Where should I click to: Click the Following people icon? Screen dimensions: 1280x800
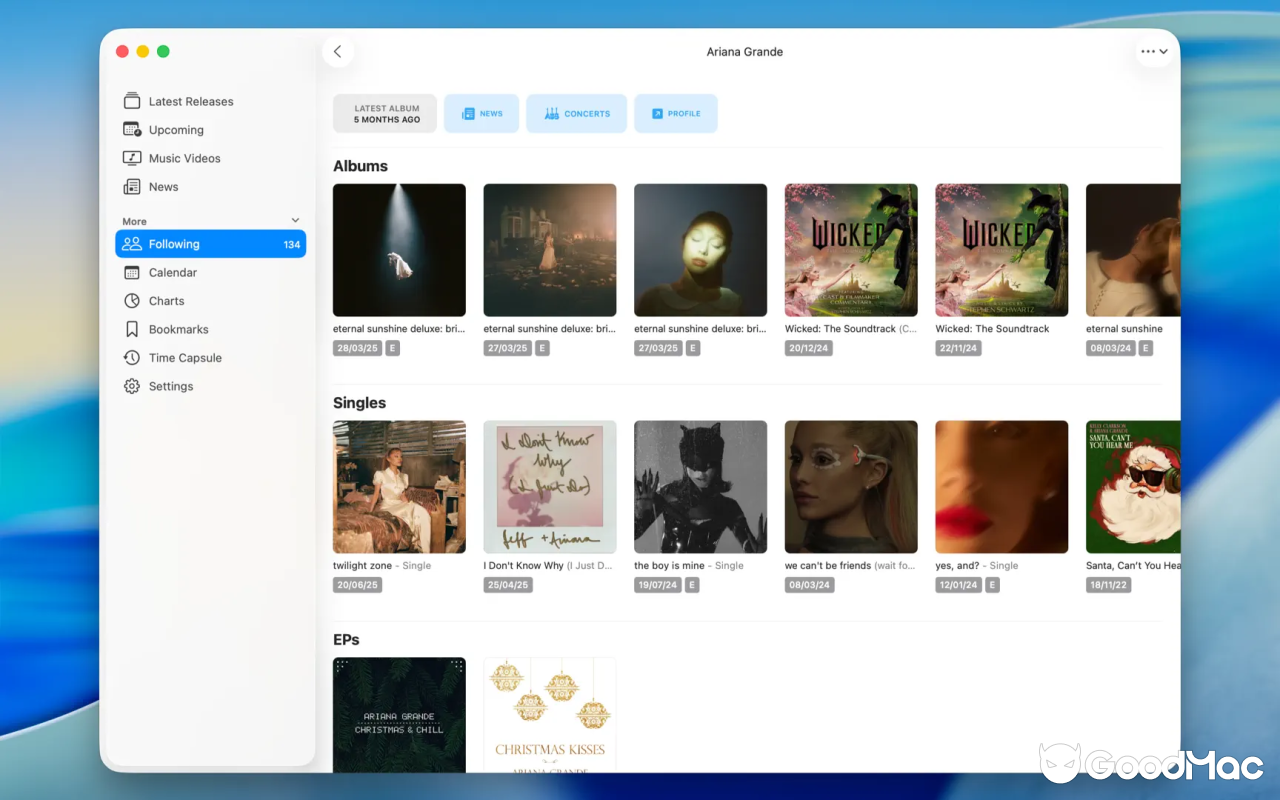pyautogui.click(x=132, y=244)
